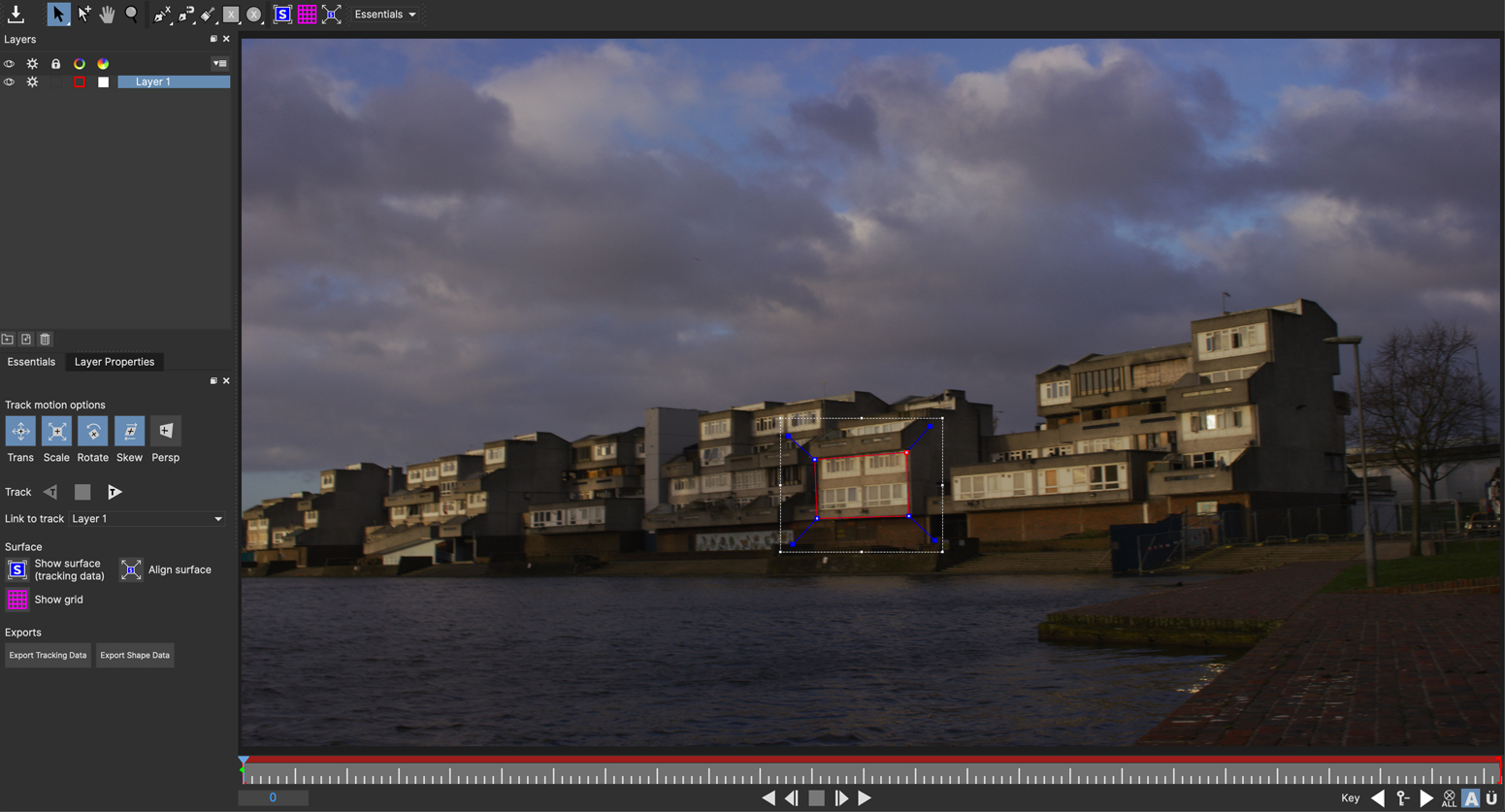Stop playback in transport controls
1505x812 pixels.
[x=817, y=797]
